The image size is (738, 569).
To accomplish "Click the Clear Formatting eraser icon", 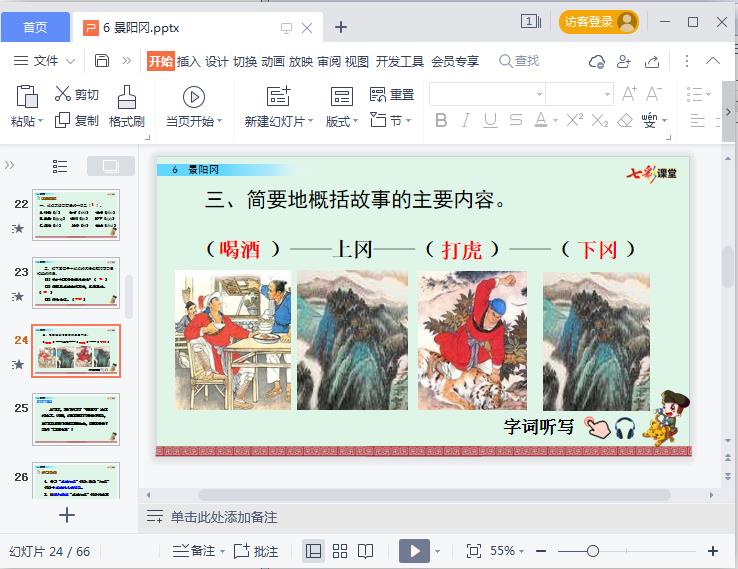I will click(625, 120).
